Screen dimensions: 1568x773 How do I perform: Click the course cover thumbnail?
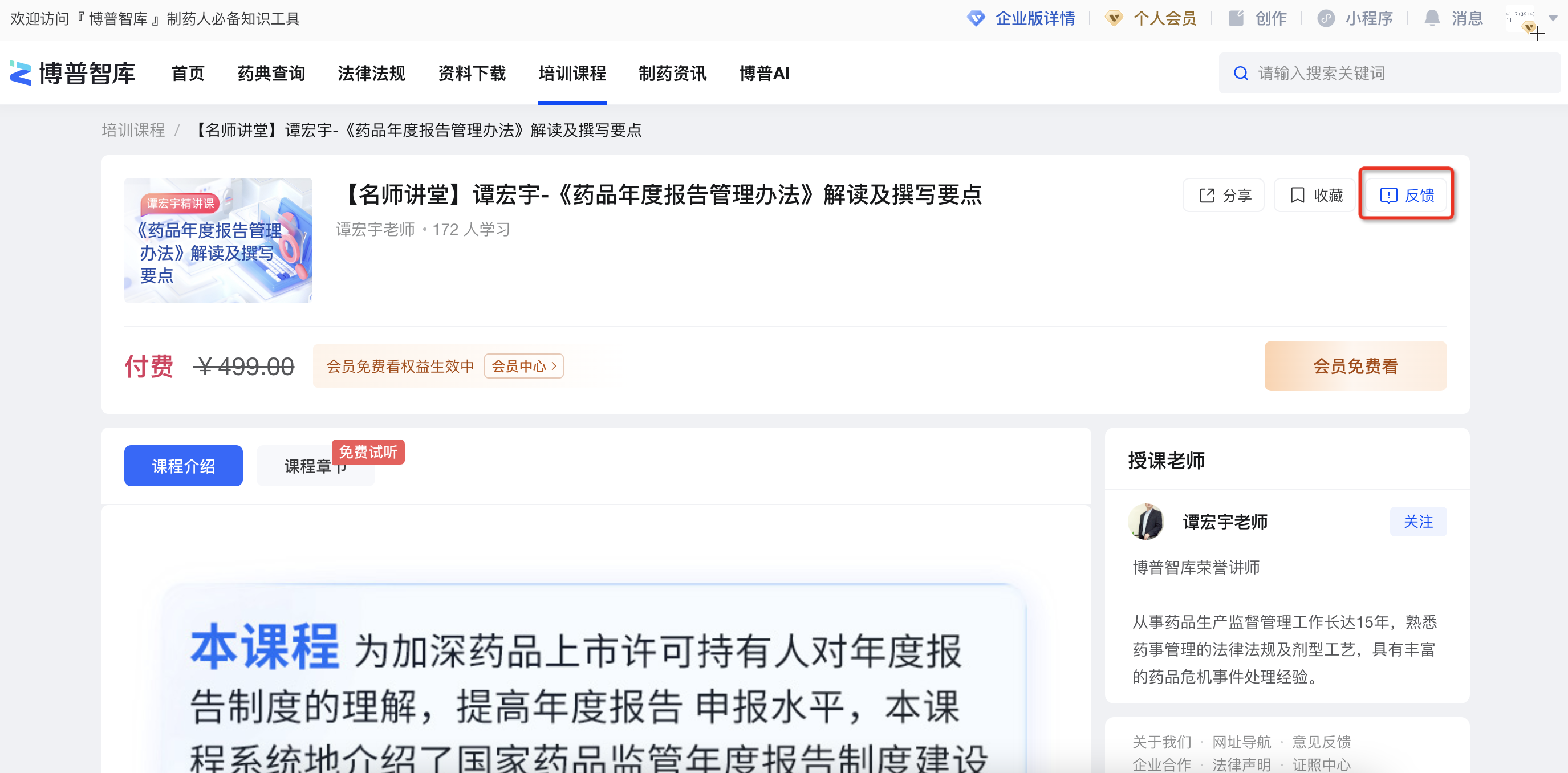click(218, 241)
